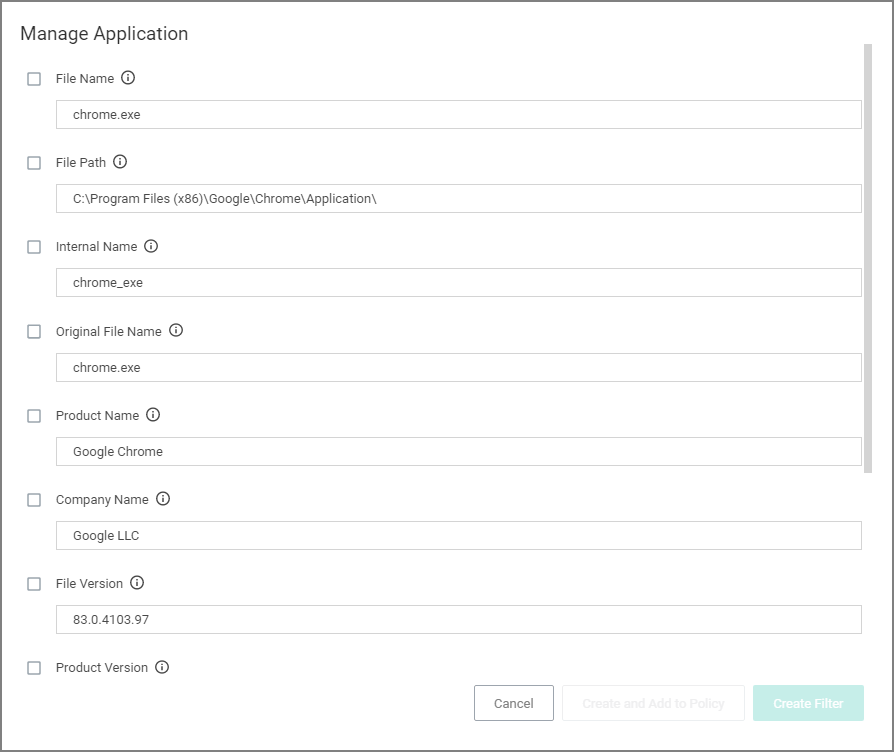The image size is (894, 752).
Task: Select the Product Version checkbox
Action: tap(34, 668)
